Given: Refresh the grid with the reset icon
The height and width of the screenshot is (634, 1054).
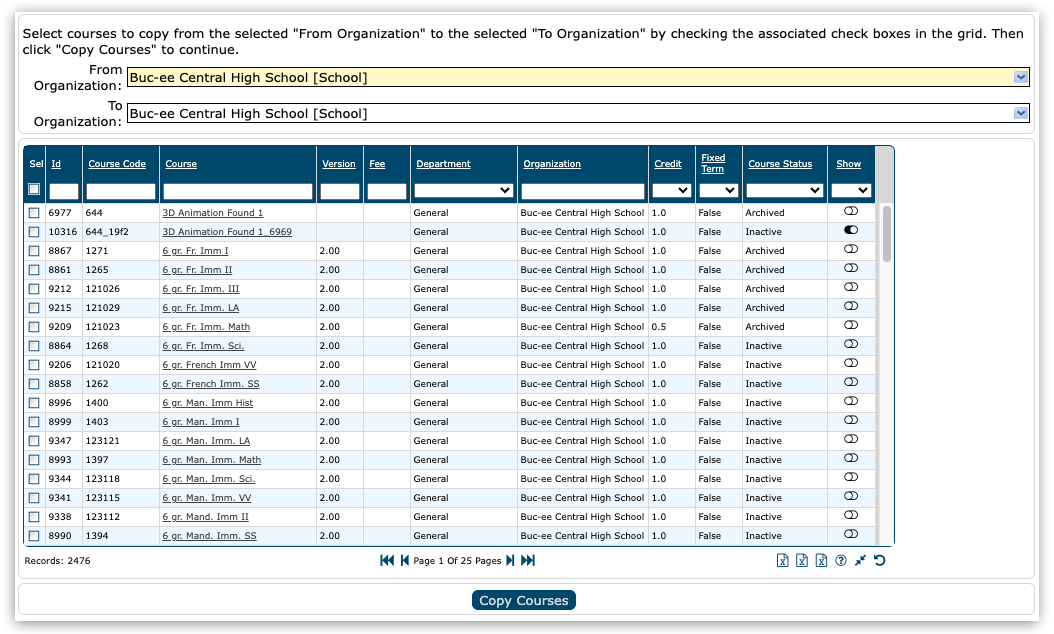Looking at the screenshot, I should click(x=879, y=560).
